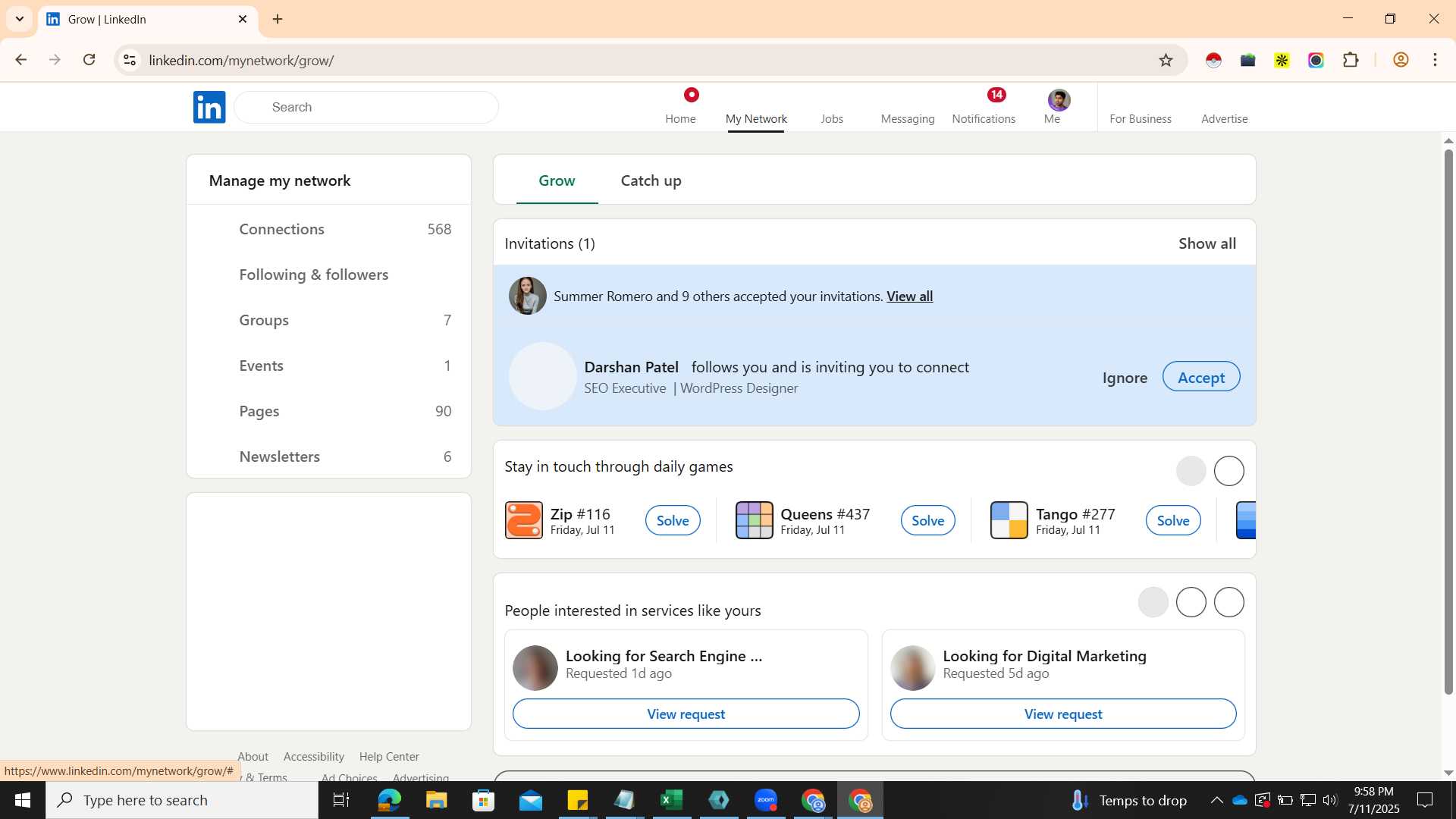View request for Search Engine service

[686, 714]
